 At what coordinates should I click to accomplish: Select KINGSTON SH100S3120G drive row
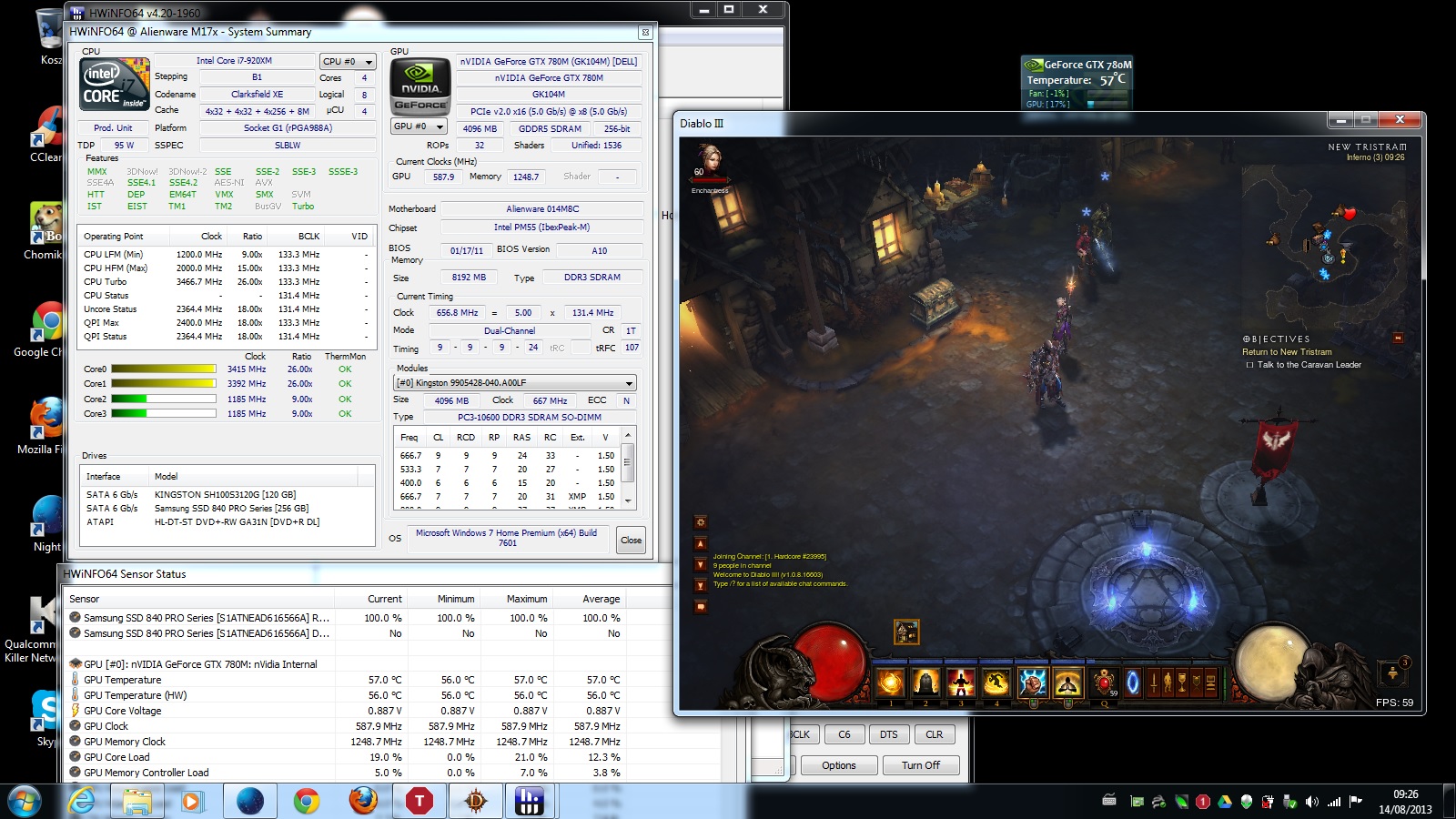pos(227,495)
